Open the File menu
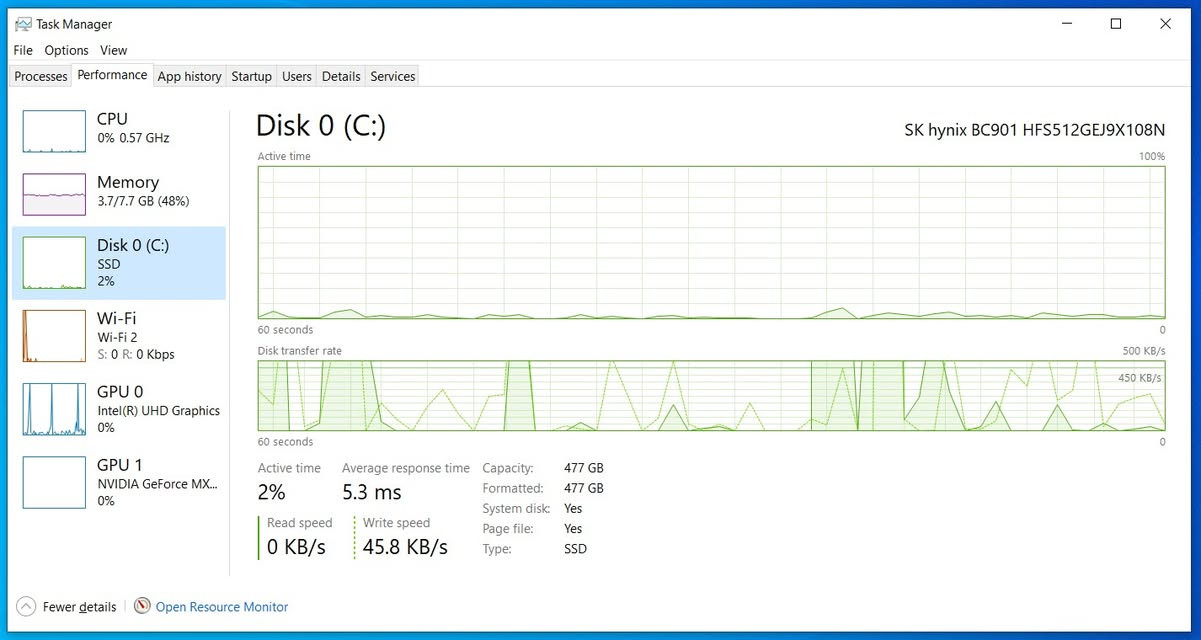1201x640 pixels. point(23,50)
